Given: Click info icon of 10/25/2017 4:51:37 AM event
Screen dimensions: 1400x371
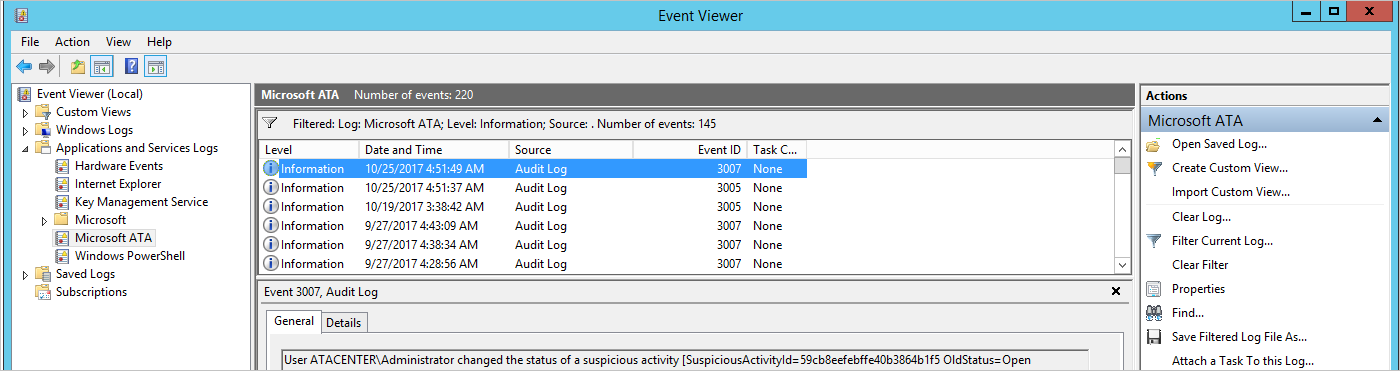Looking at the screenshot, I should tap(271, 188).
